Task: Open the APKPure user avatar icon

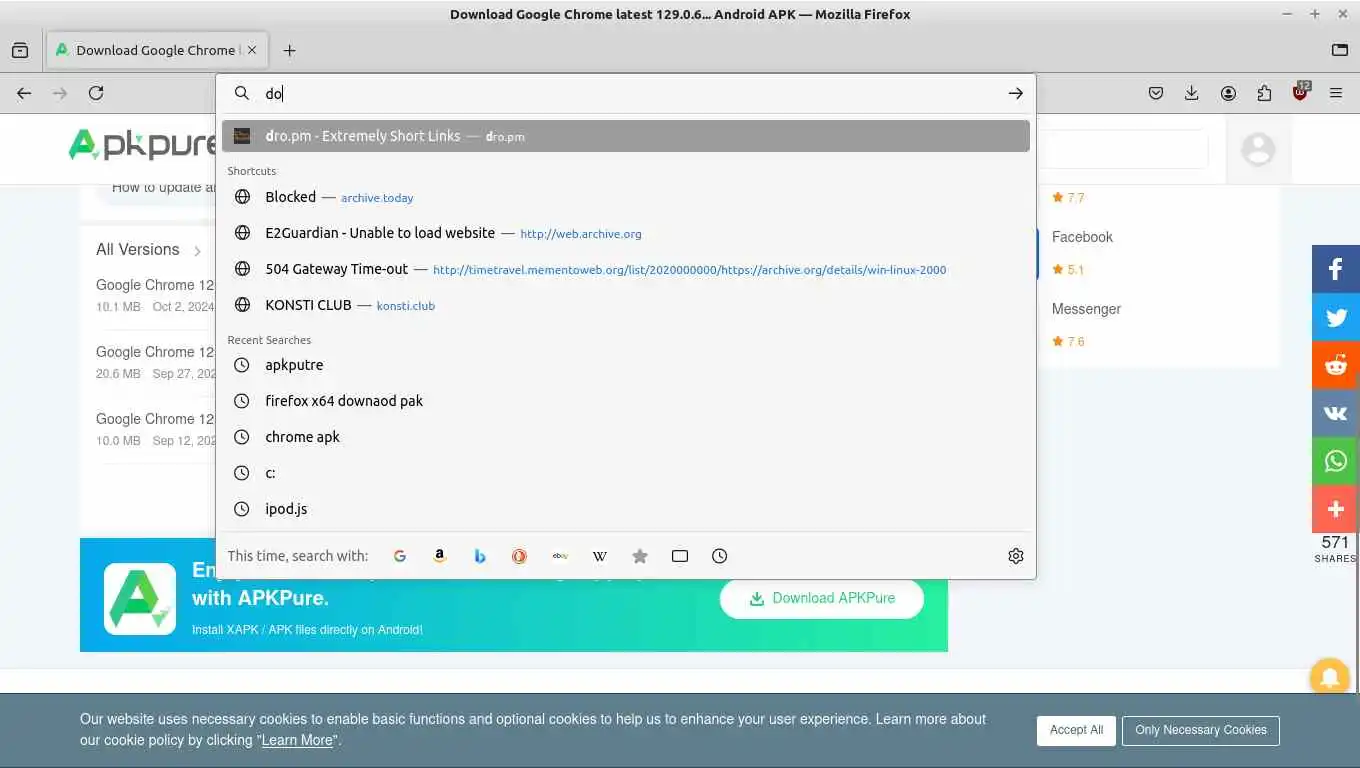Action: pos(1258,149)
